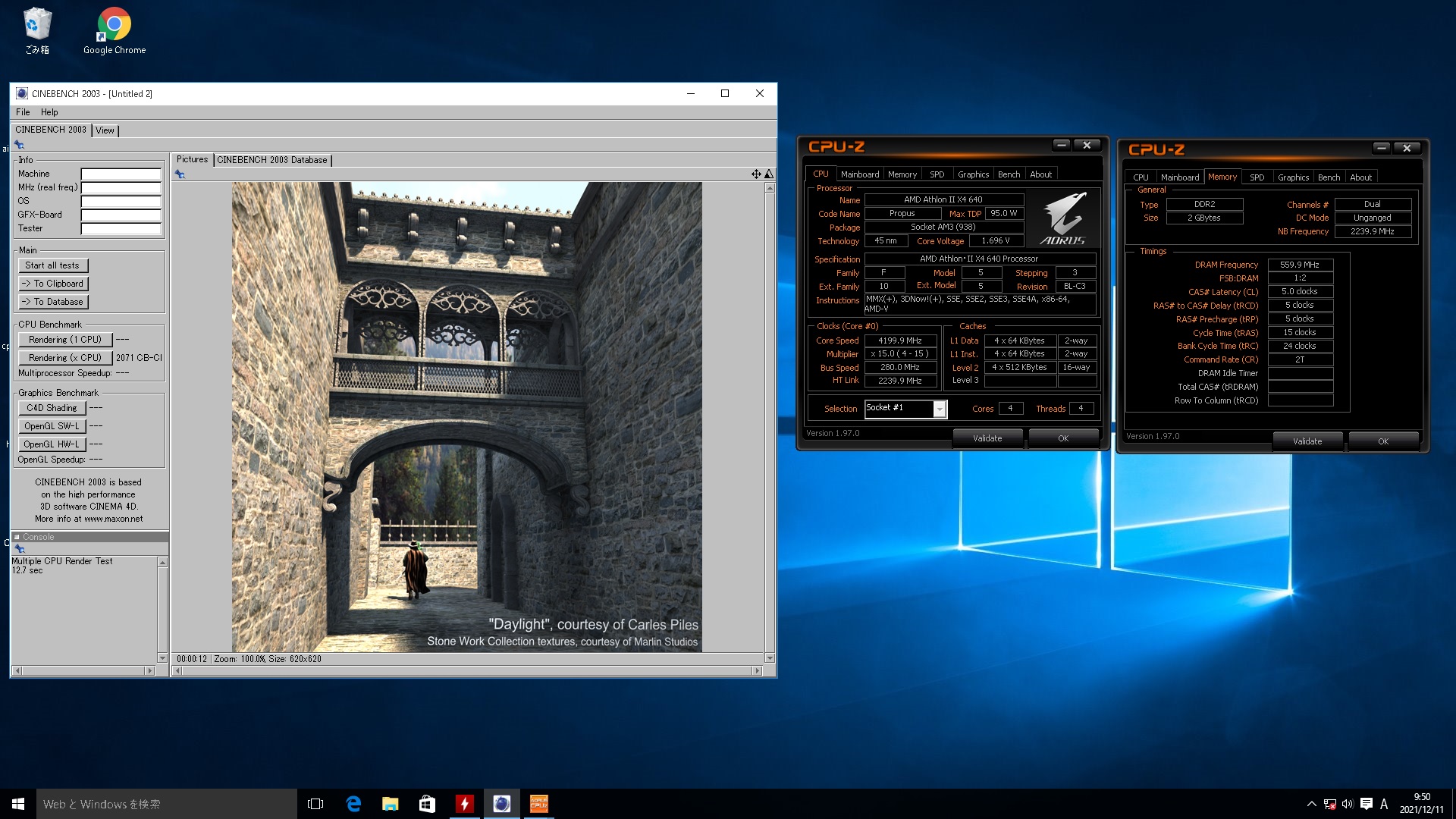Minimize the left CPU-Z window
This screenshot has height=819, width=1456.
[1062, 145]
